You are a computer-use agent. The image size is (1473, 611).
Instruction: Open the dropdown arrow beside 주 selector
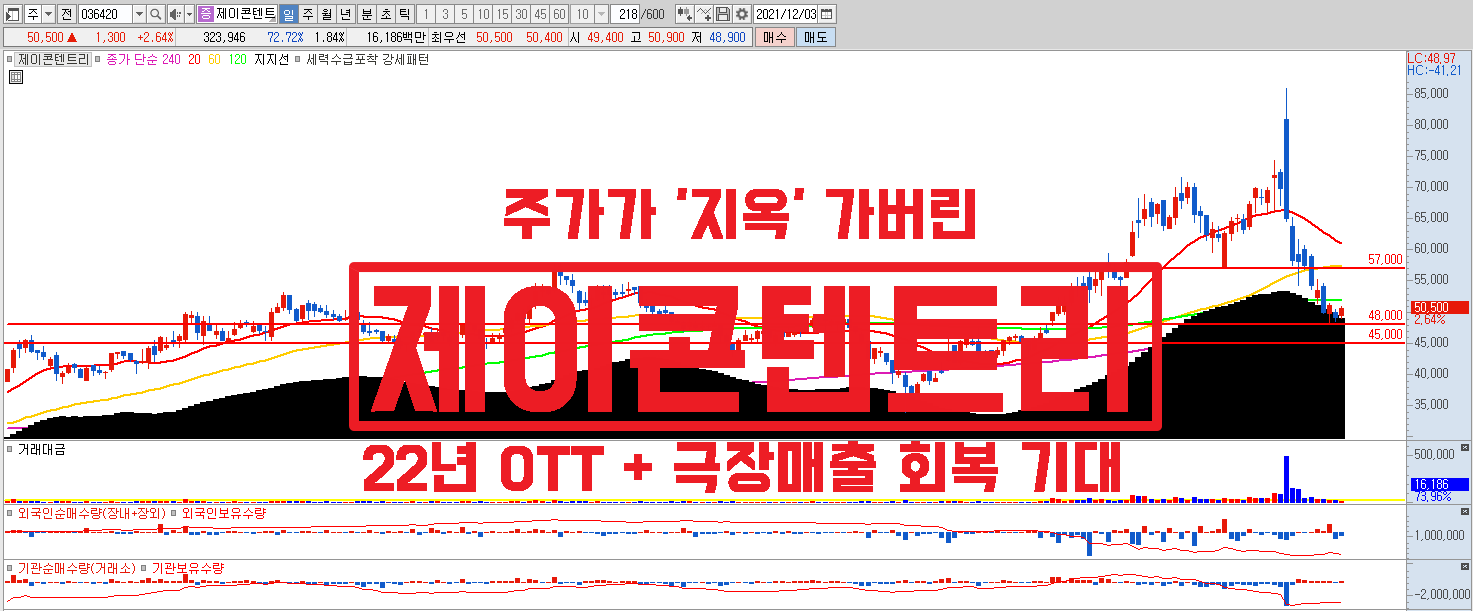49,14
